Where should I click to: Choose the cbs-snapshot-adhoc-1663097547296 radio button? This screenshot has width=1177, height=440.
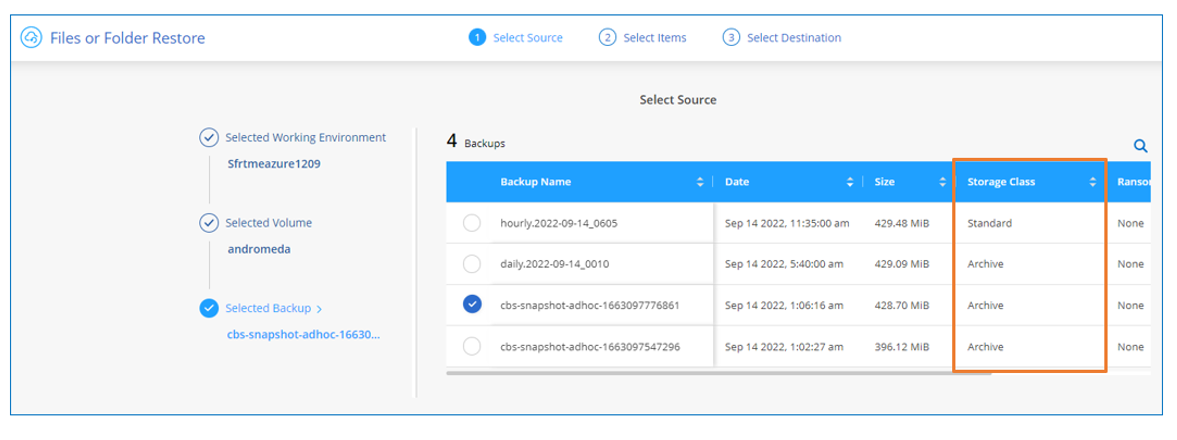472,346
